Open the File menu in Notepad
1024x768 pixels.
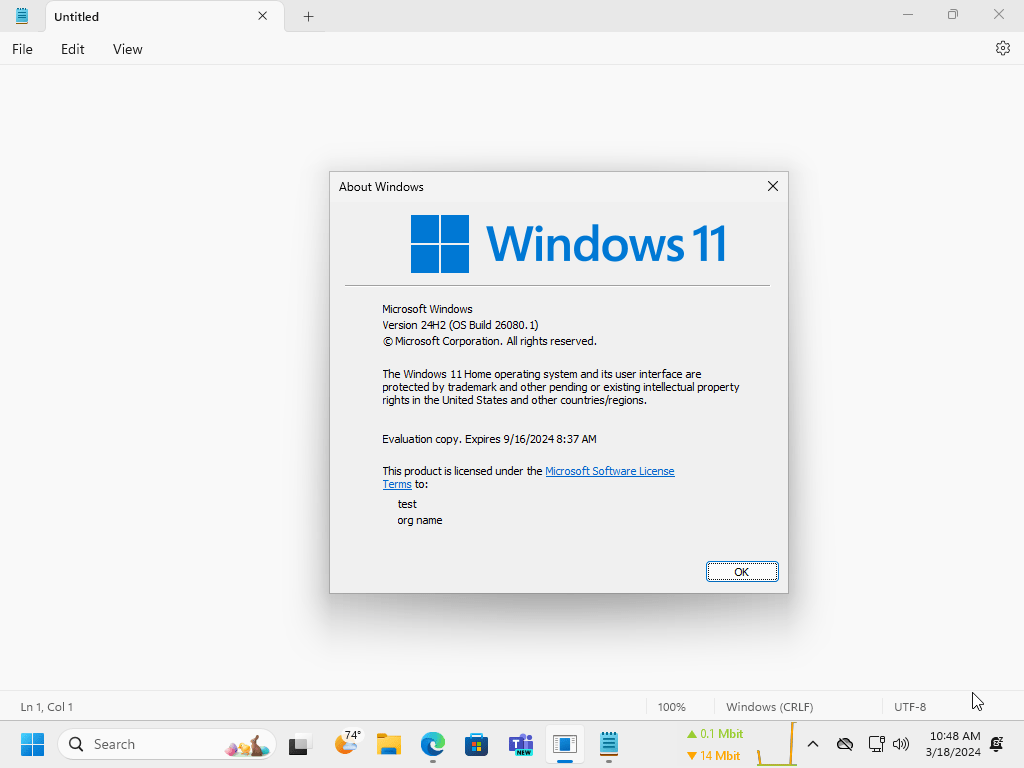pyautogui.click(x=22, y=49)
